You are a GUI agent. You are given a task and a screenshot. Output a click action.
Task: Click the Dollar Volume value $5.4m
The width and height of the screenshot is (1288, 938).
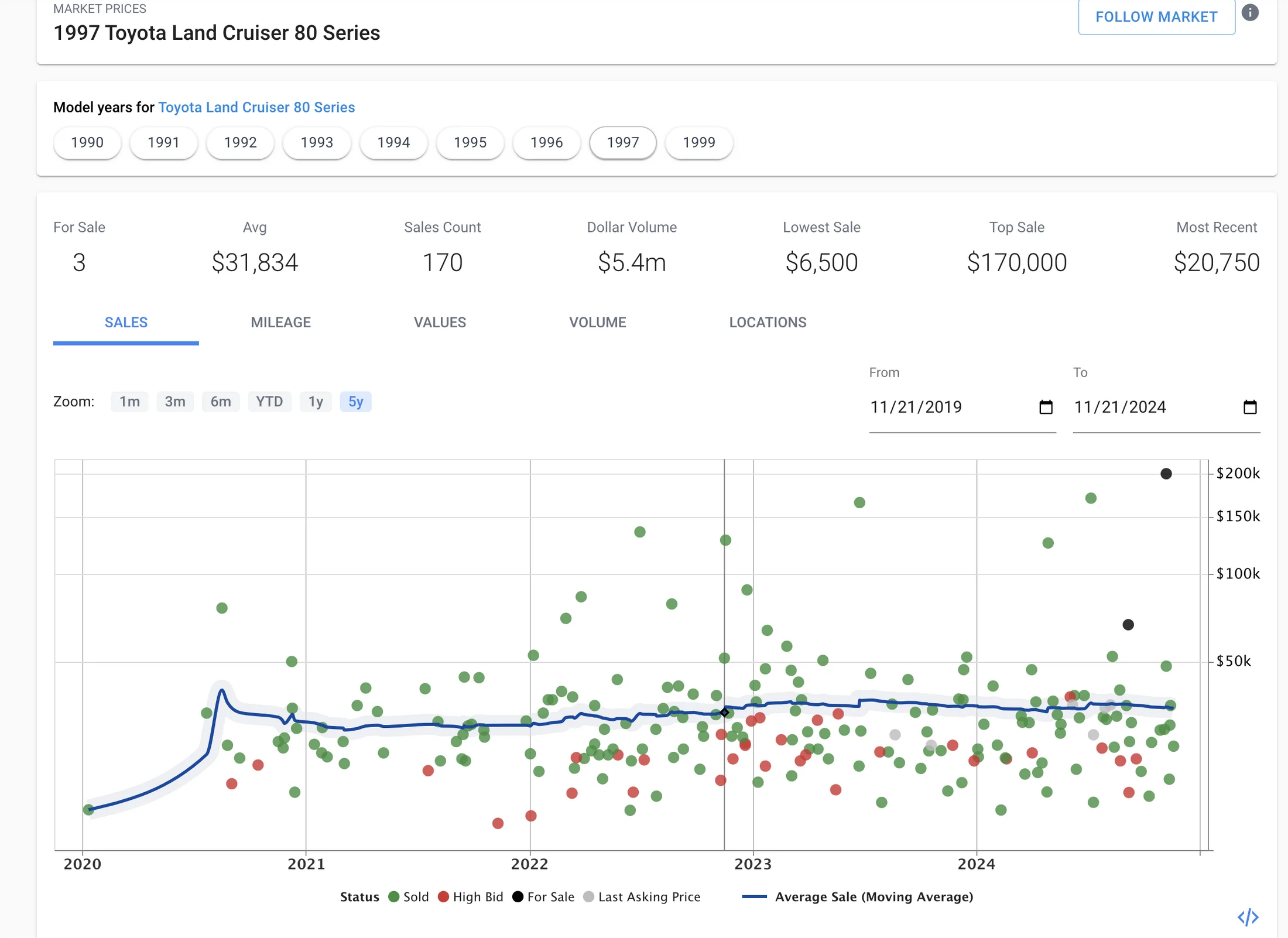pos(632,262)
